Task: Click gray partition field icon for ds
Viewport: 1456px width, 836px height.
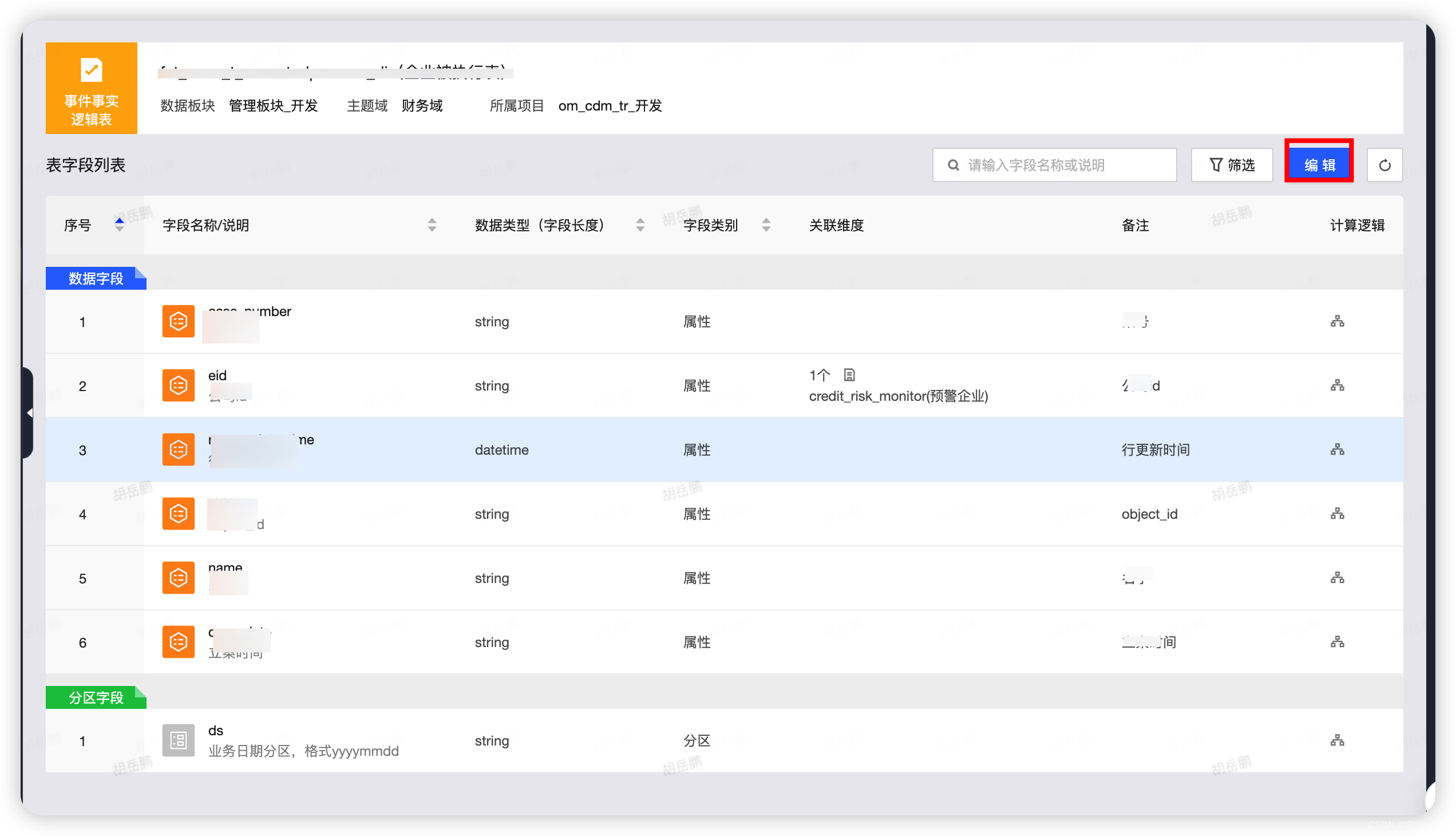Action: pos(179,740)
